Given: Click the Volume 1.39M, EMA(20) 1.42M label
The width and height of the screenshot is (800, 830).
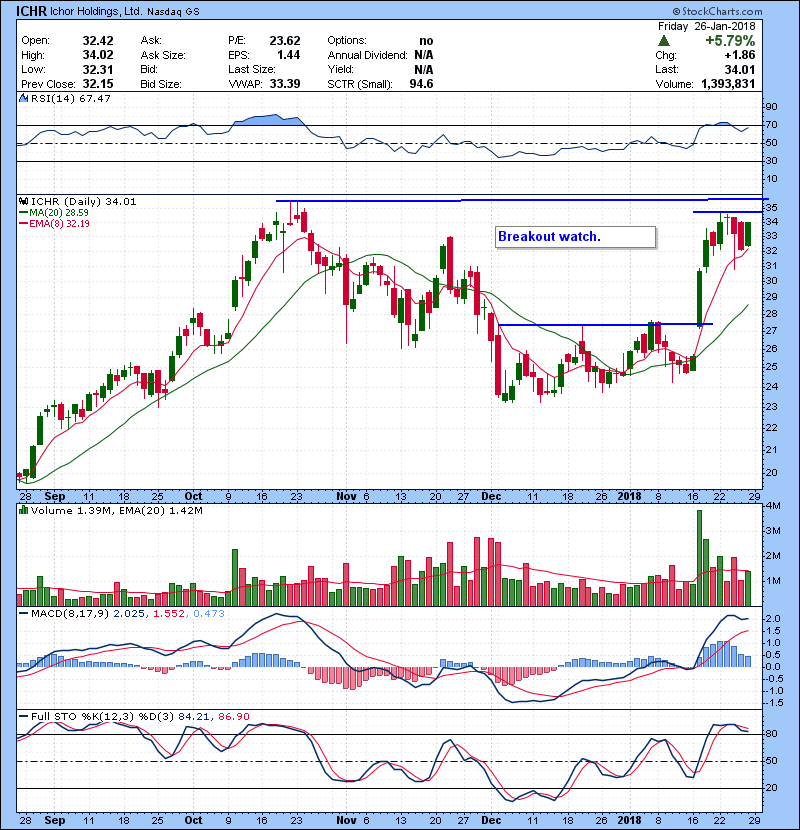Looking at the screenshot, I should tap(116, 510).
